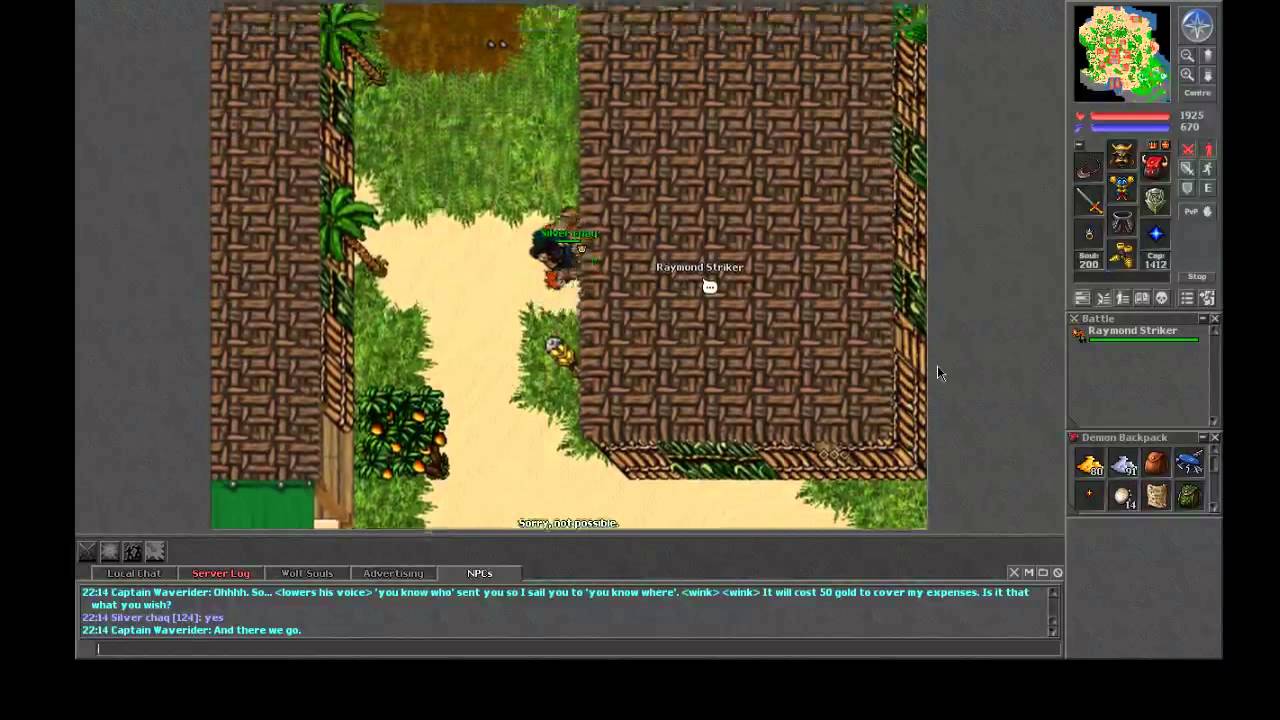Switch to Wolf Souls channel tab

306,573
